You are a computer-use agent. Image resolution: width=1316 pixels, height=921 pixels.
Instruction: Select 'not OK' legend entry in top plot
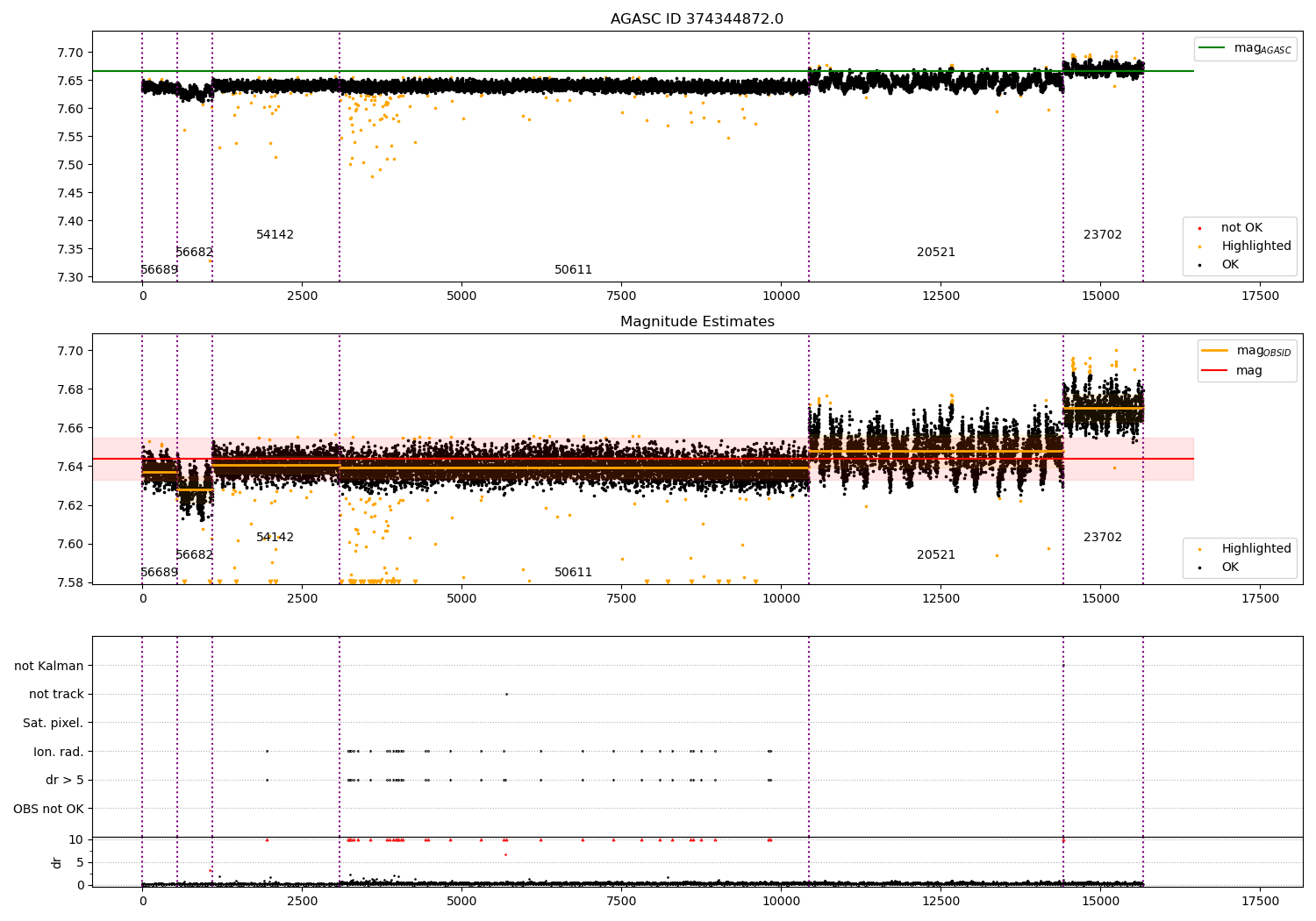click(1241, 228)
